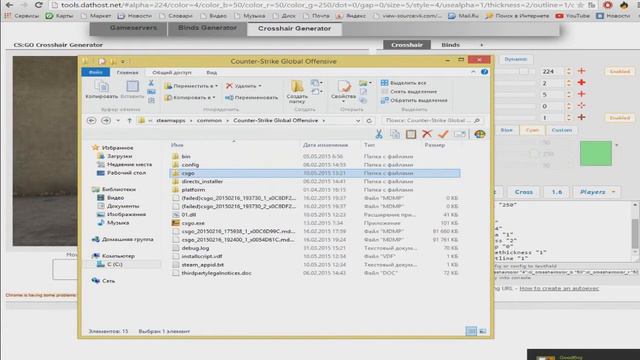This screenshot has width=640, height=360.
Task: Toggle the top Enabled button beside 224
Action: tap(620, 71)
